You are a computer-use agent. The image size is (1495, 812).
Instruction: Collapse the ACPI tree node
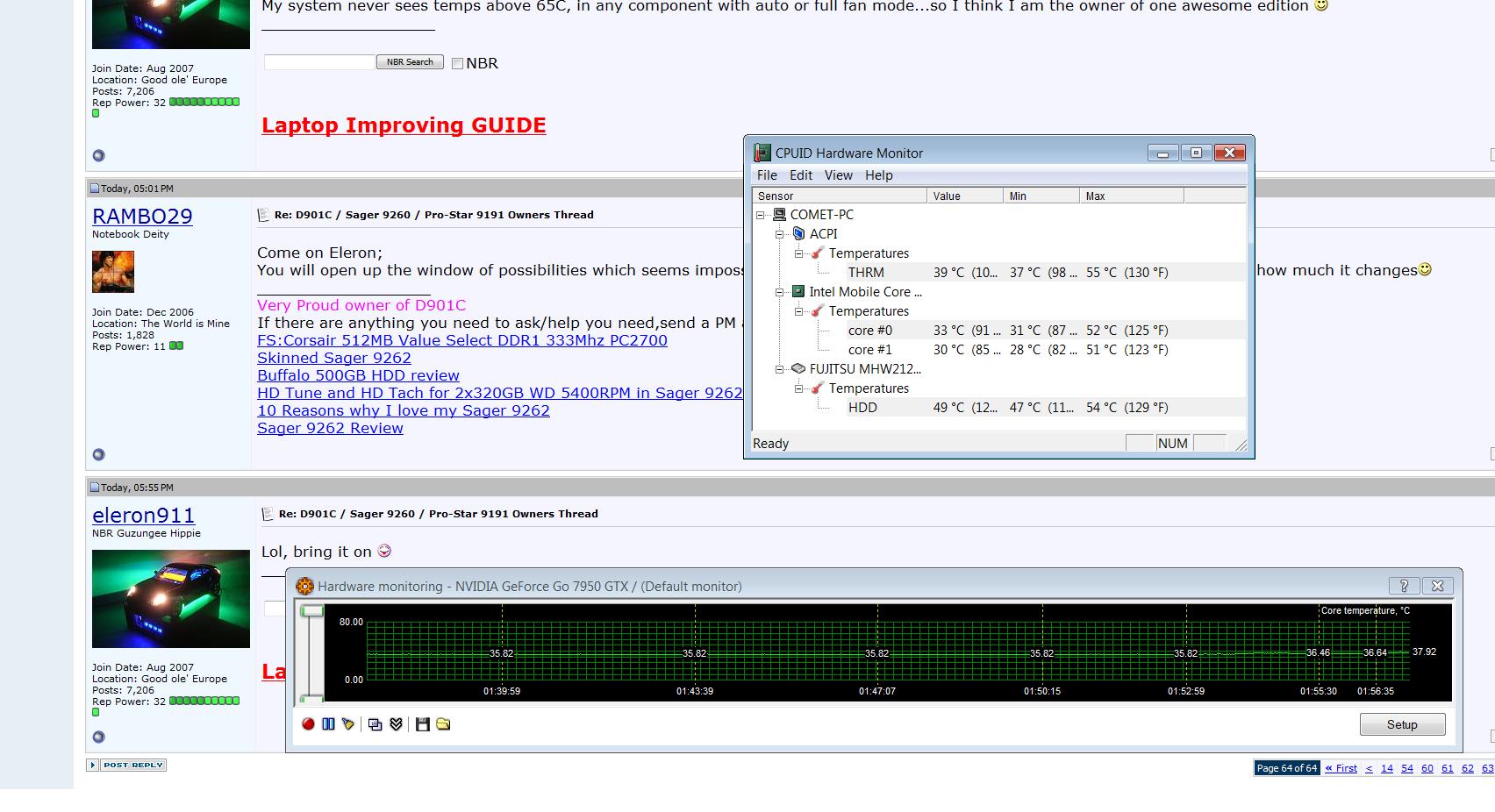(779, 234)
